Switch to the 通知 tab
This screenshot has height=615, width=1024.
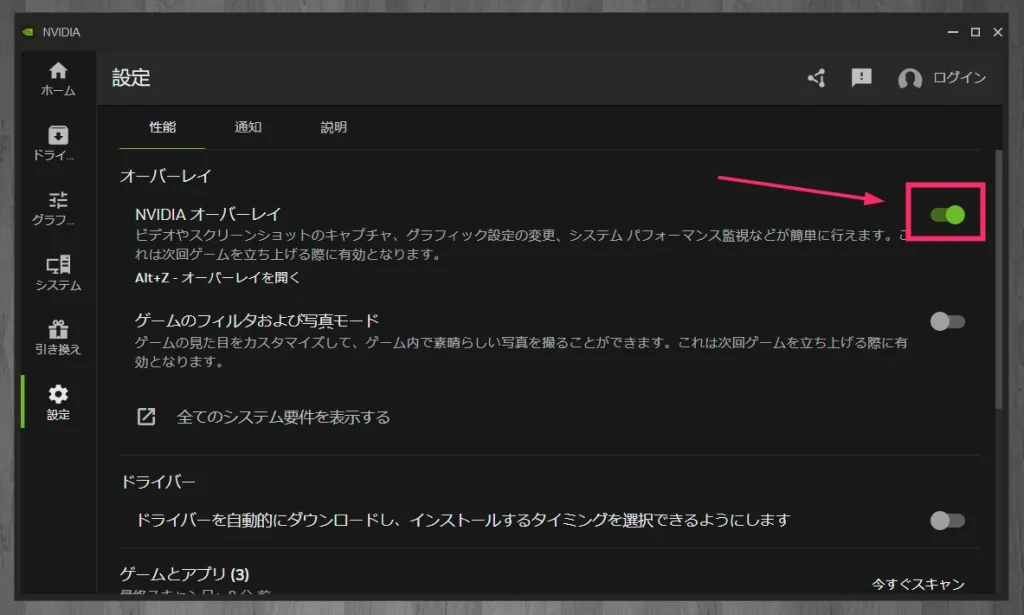[x=248, y=127]
